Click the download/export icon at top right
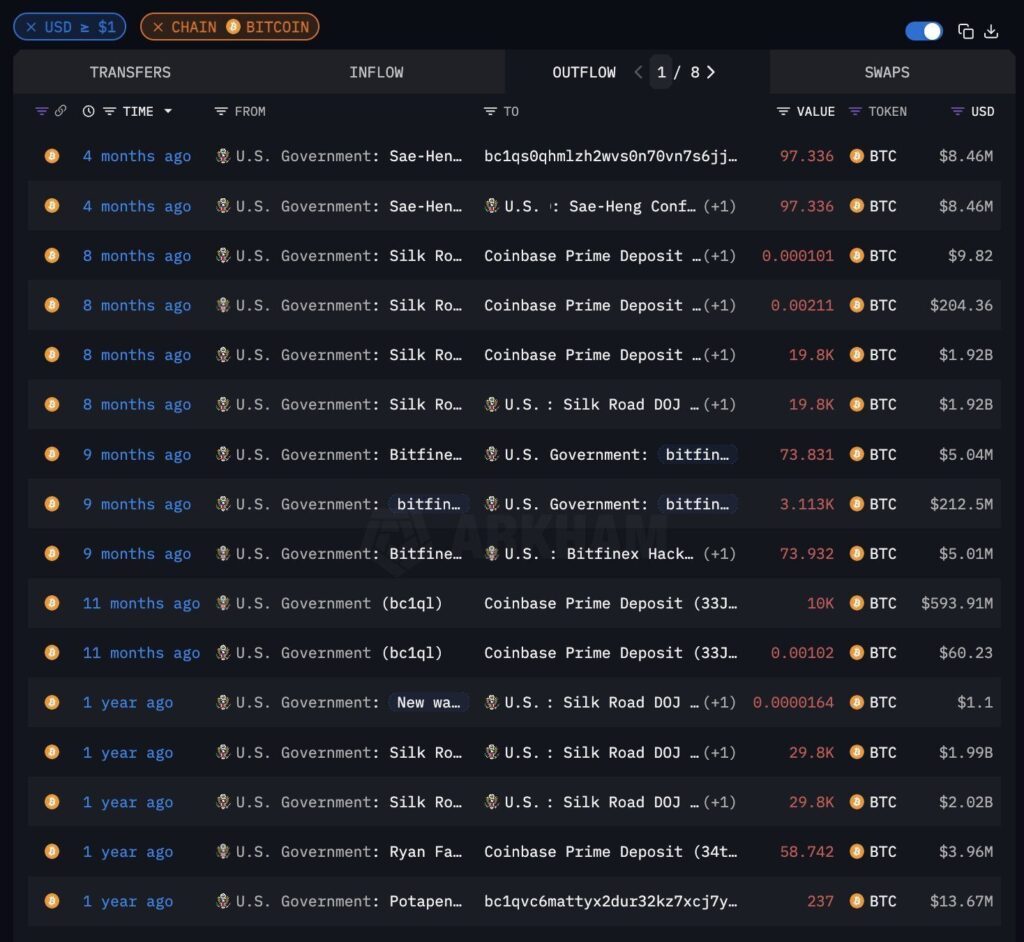The width and height of the screenshot is (1024, 942). 991,31
